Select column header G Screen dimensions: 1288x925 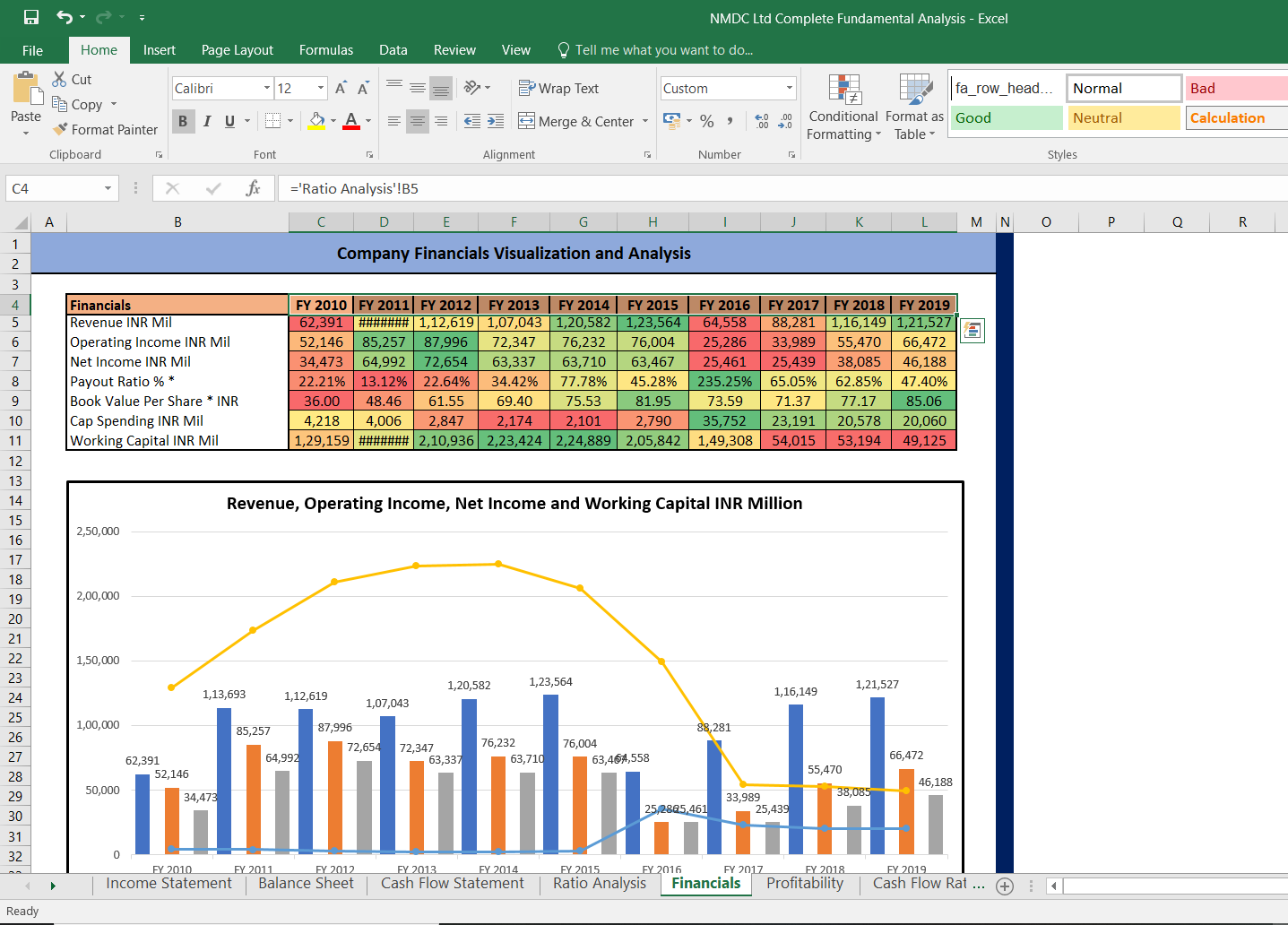[583, 222]
